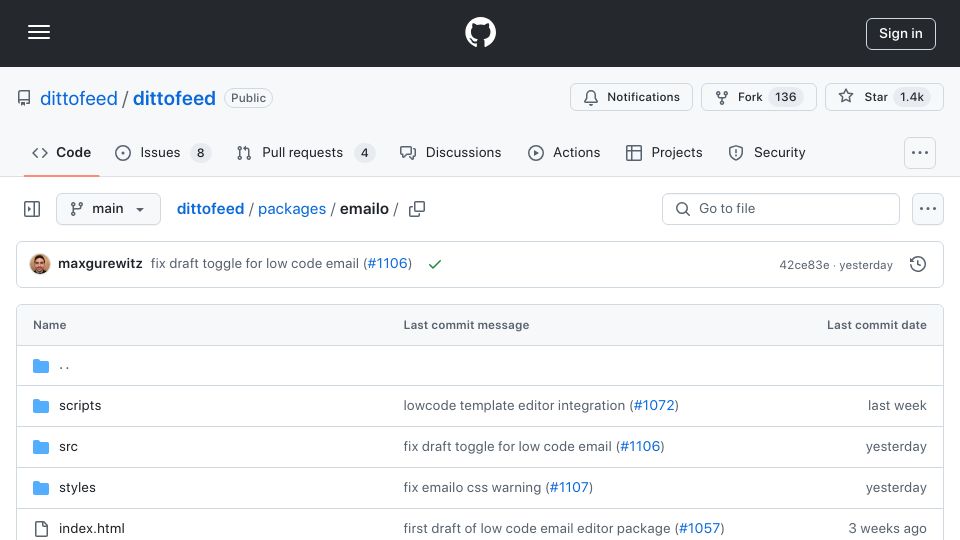The height and width of the screenshot is (540, 960).
Task: Go to the GitHub homepage logo
Action: [x=480, y=32]
